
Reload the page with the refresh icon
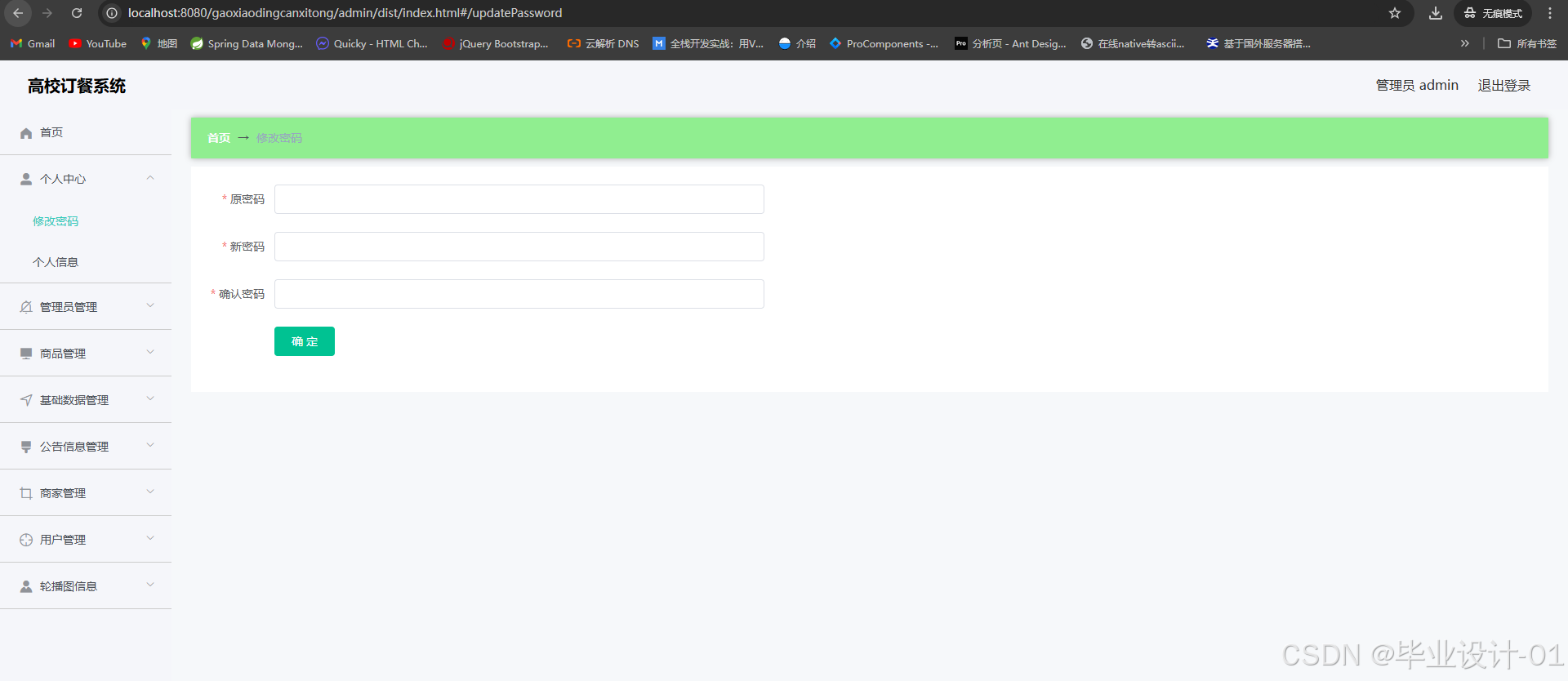[x=77, y=13]
